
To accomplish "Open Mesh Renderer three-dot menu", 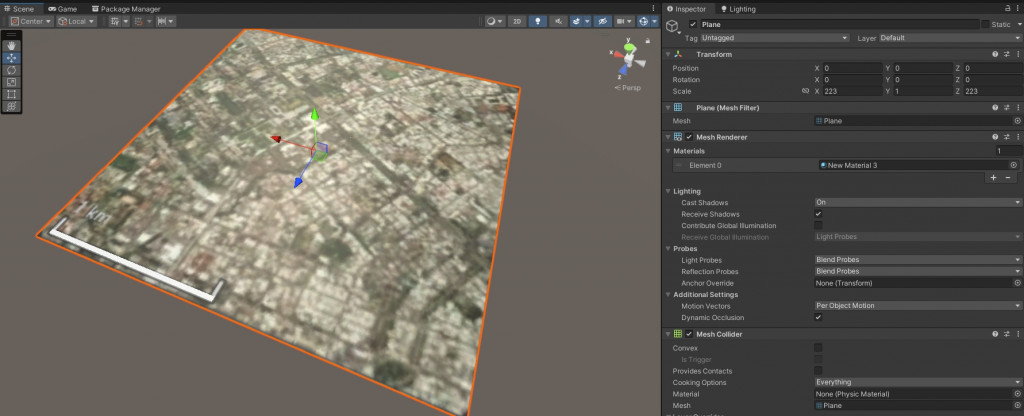I will coord(1017,137).
